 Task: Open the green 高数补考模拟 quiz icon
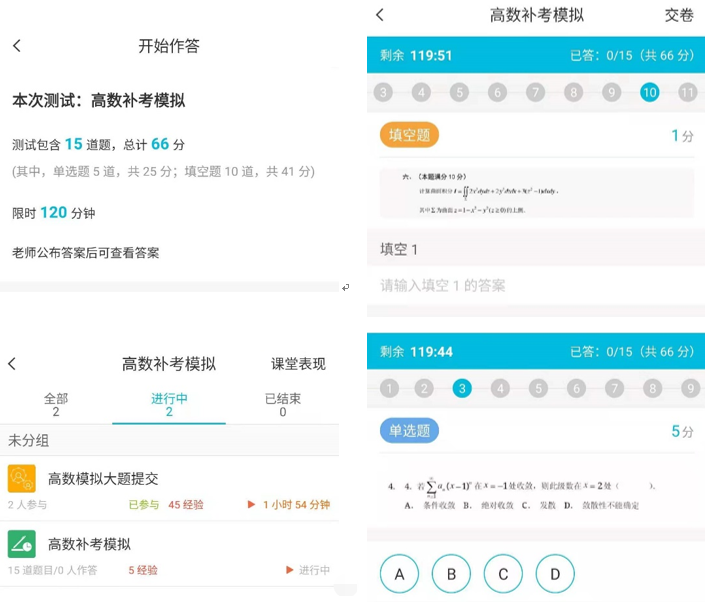[22, 544]
